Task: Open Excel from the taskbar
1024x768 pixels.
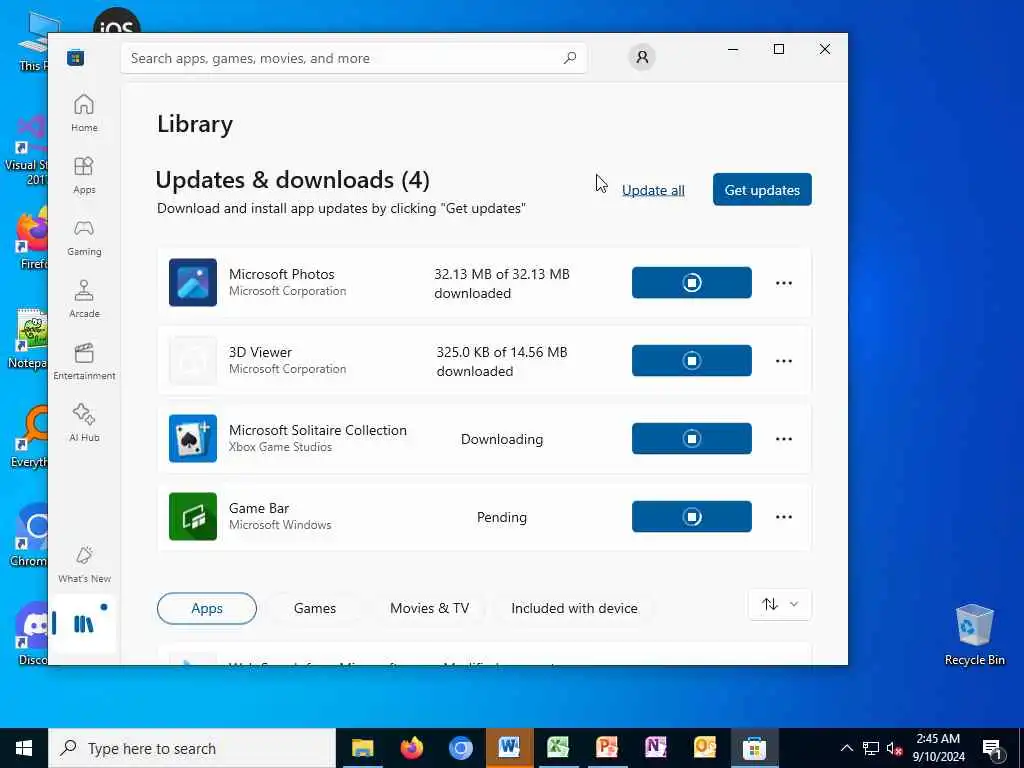Action: (558, 748)
